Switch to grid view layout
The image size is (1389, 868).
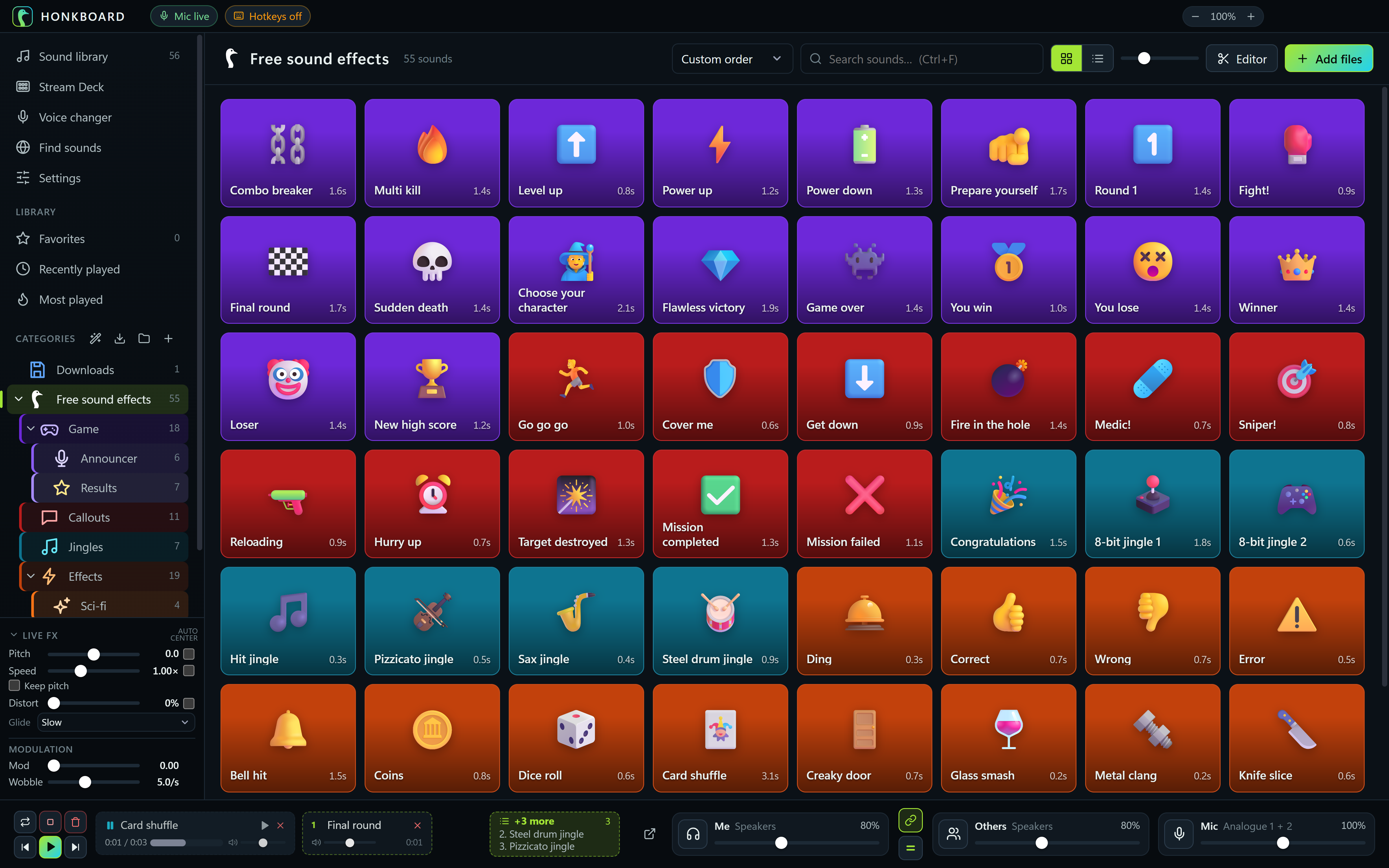(1066, 58)
